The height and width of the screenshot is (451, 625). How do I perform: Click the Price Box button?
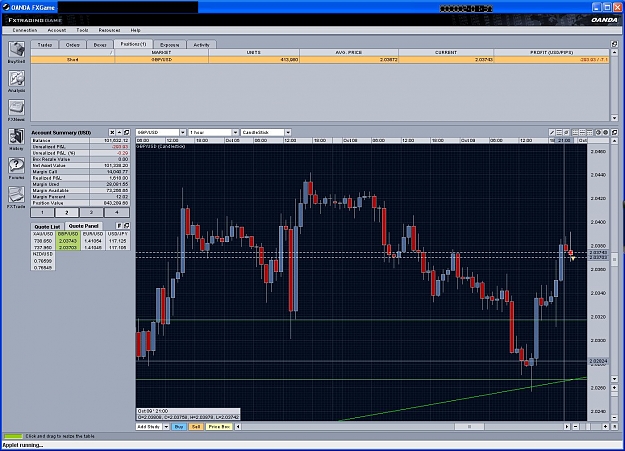pos(219,427)
